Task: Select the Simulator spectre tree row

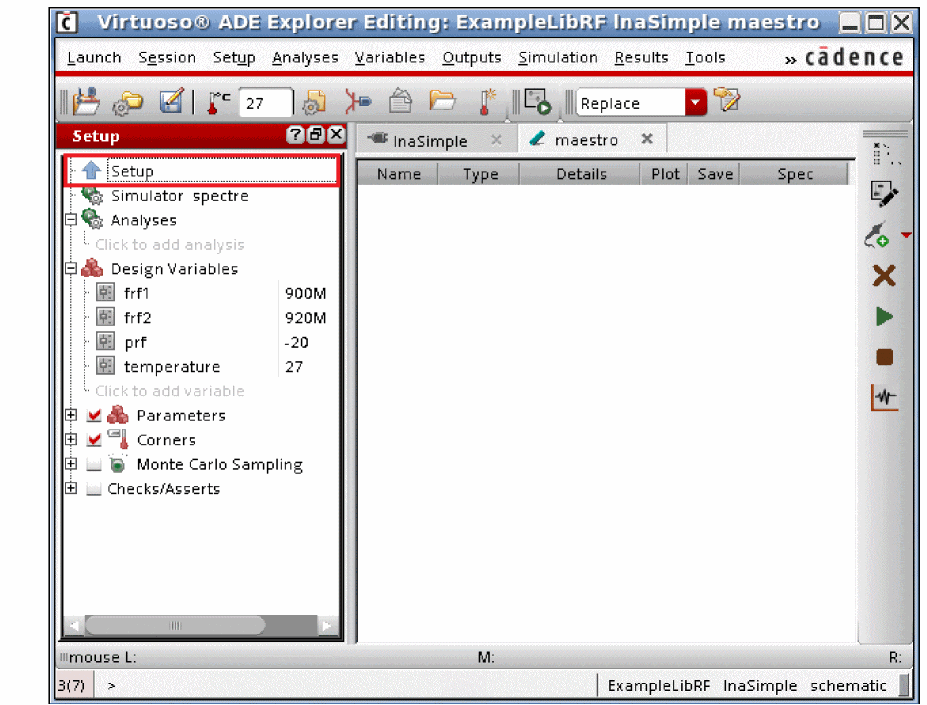Action: click(201, 195)
